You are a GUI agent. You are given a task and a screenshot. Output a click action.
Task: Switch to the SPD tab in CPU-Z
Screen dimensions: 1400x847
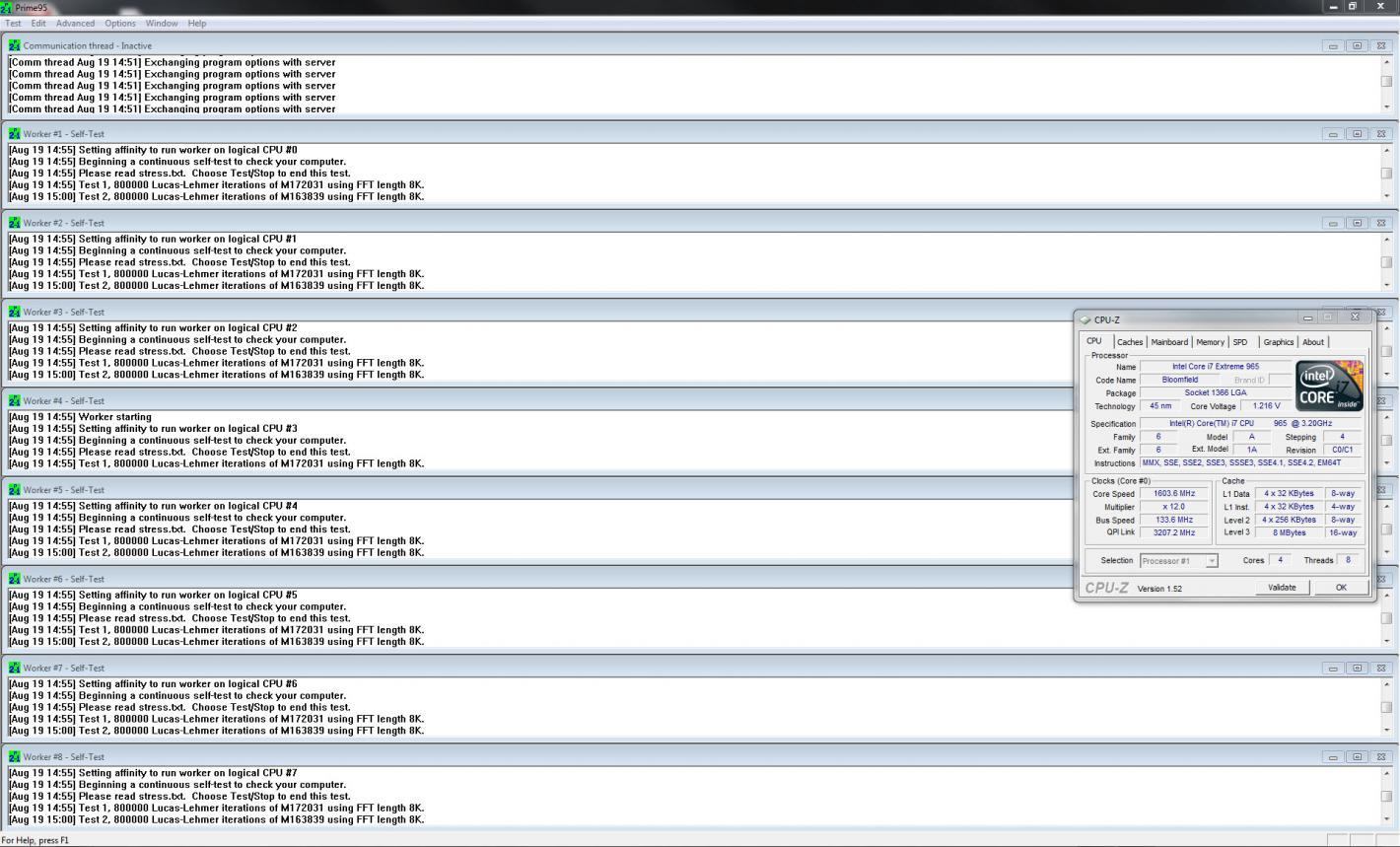(1240, 342)
